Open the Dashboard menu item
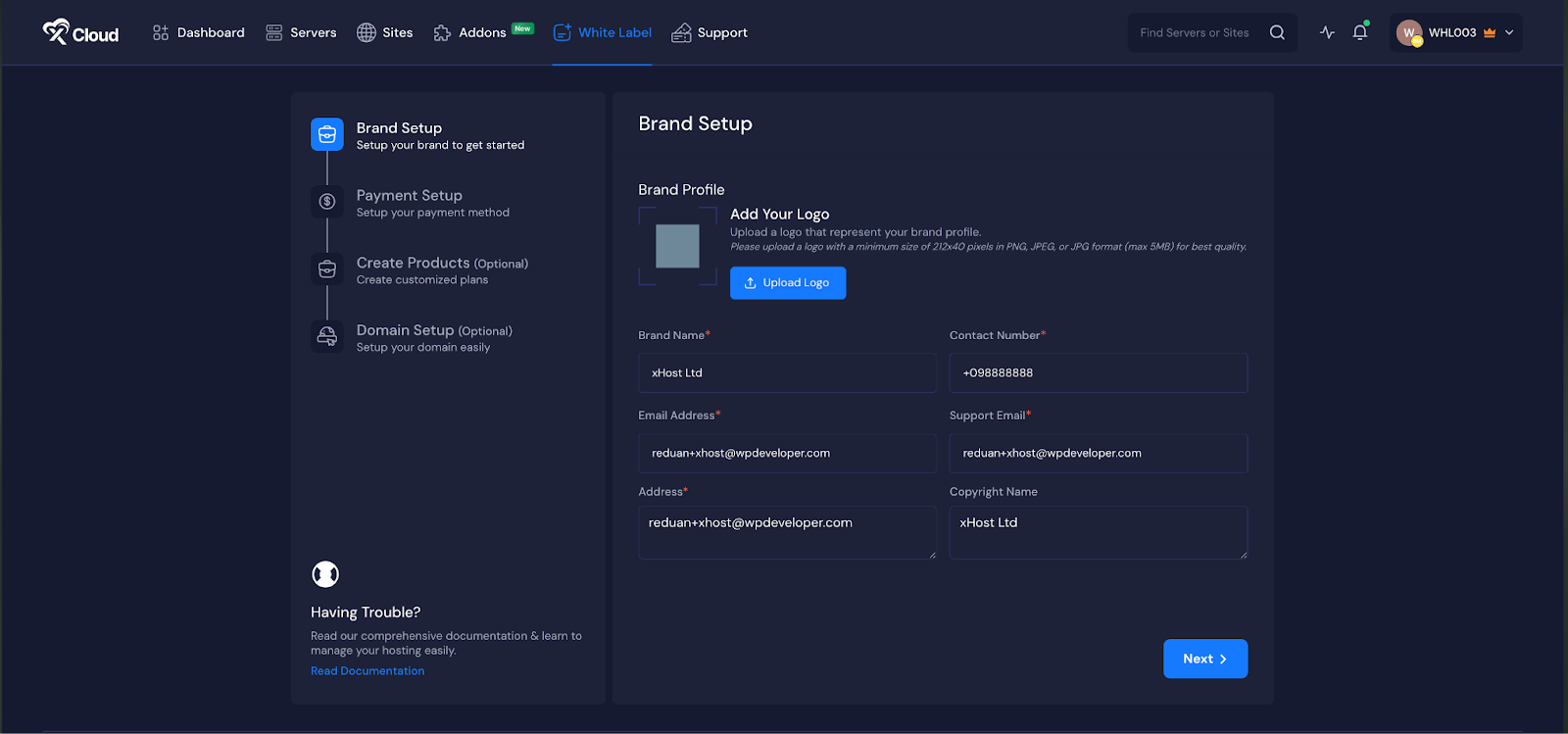This screenshot has height=734, width=1568. point(199,32)
